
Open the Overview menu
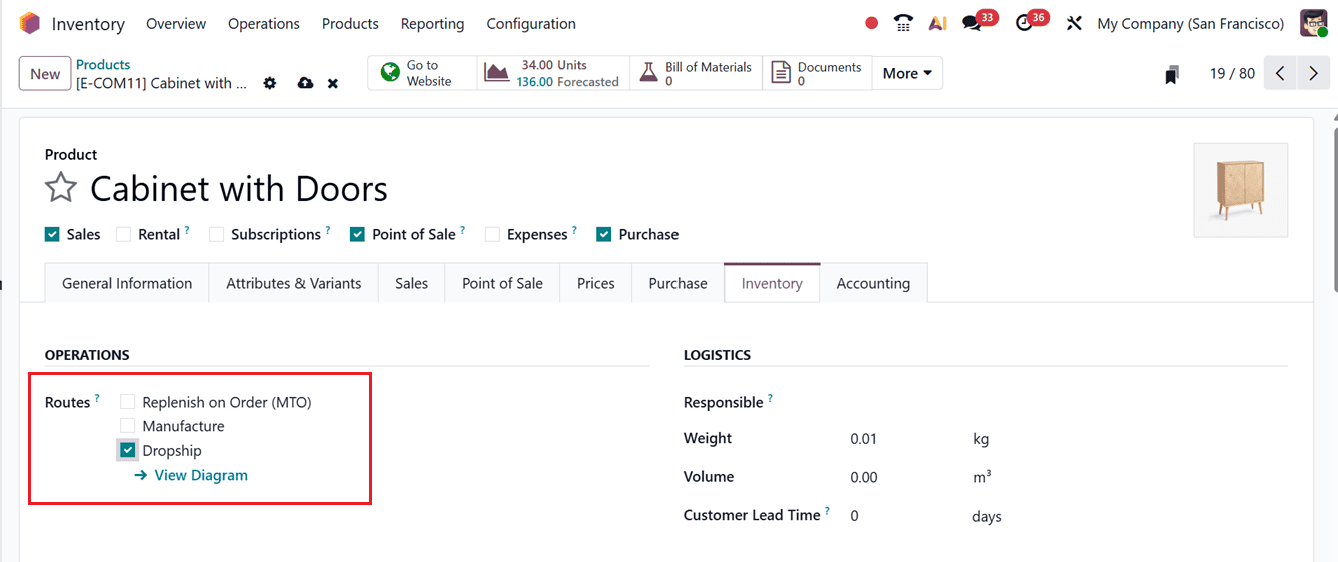click(176, 23)
